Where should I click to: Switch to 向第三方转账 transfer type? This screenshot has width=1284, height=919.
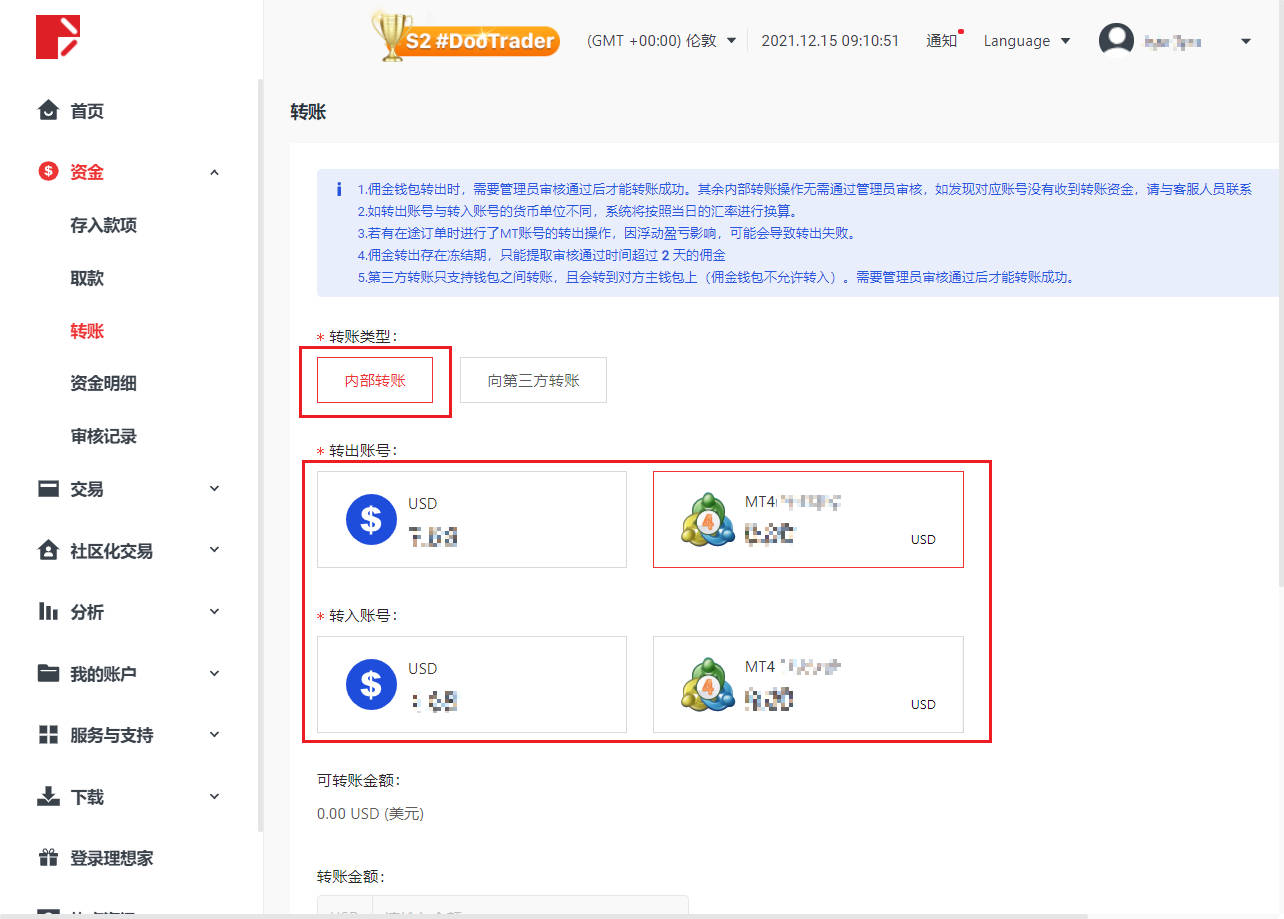click(532, 380)
